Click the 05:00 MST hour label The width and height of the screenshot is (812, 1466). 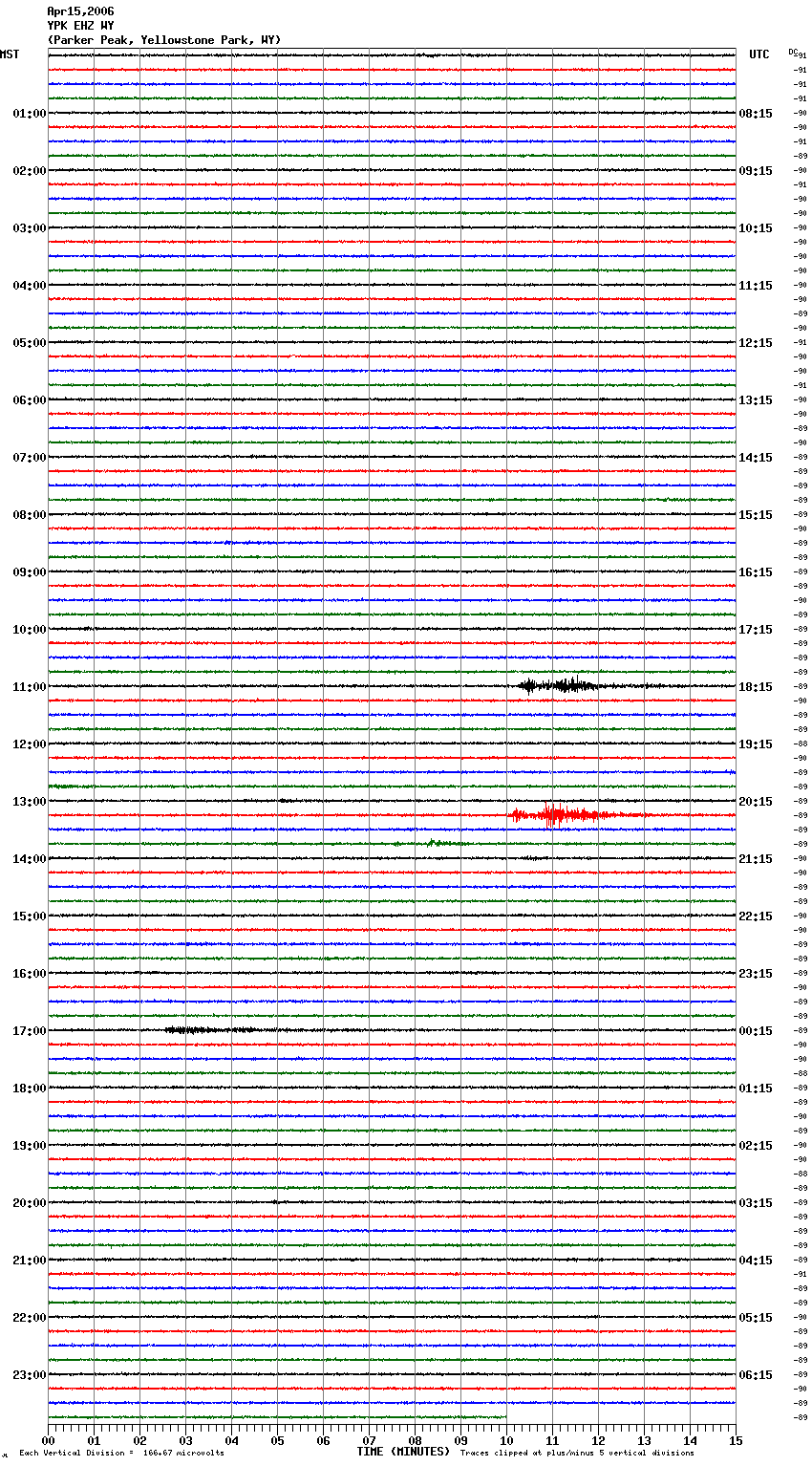[x=29, y=343]
